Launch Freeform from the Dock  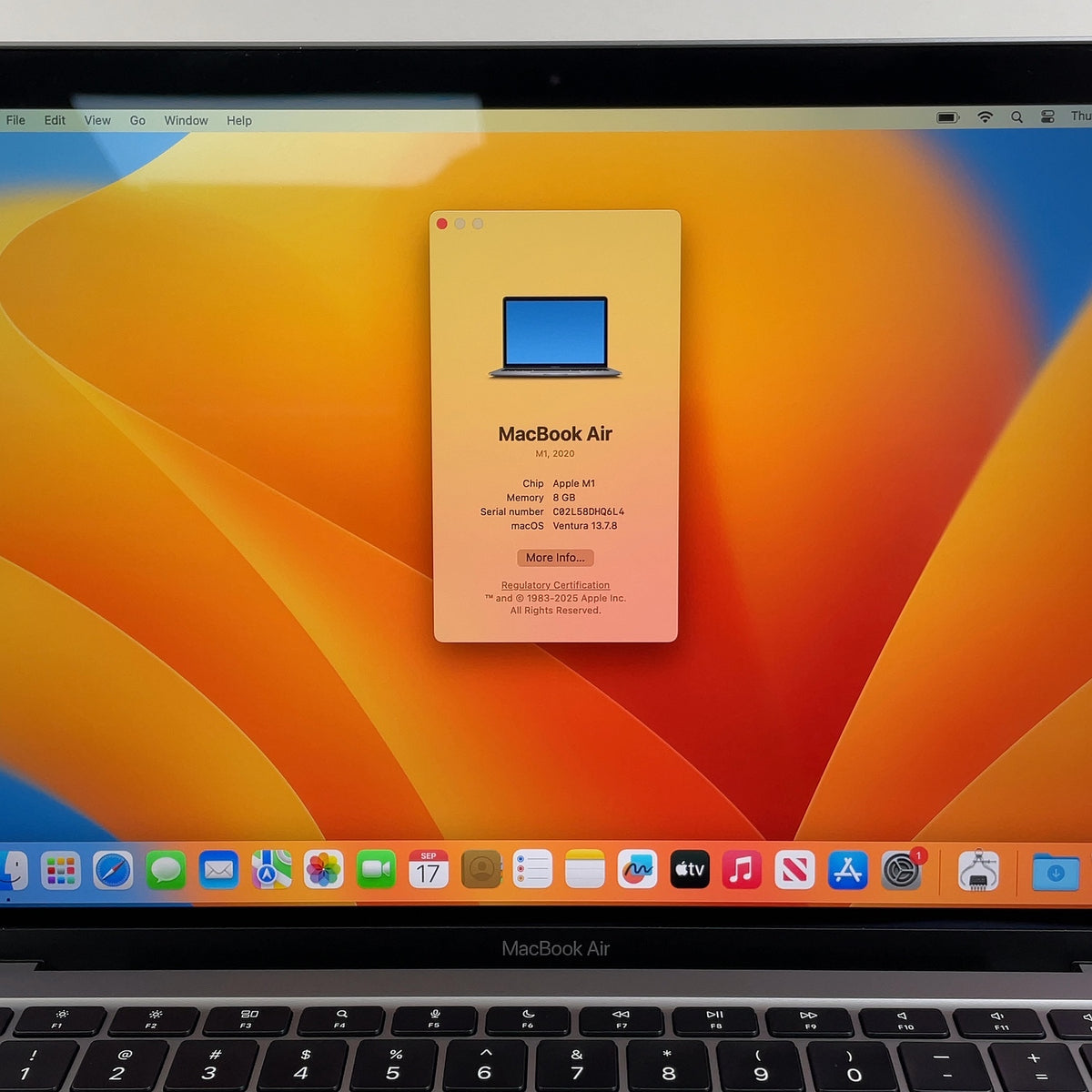pos(637,870)
